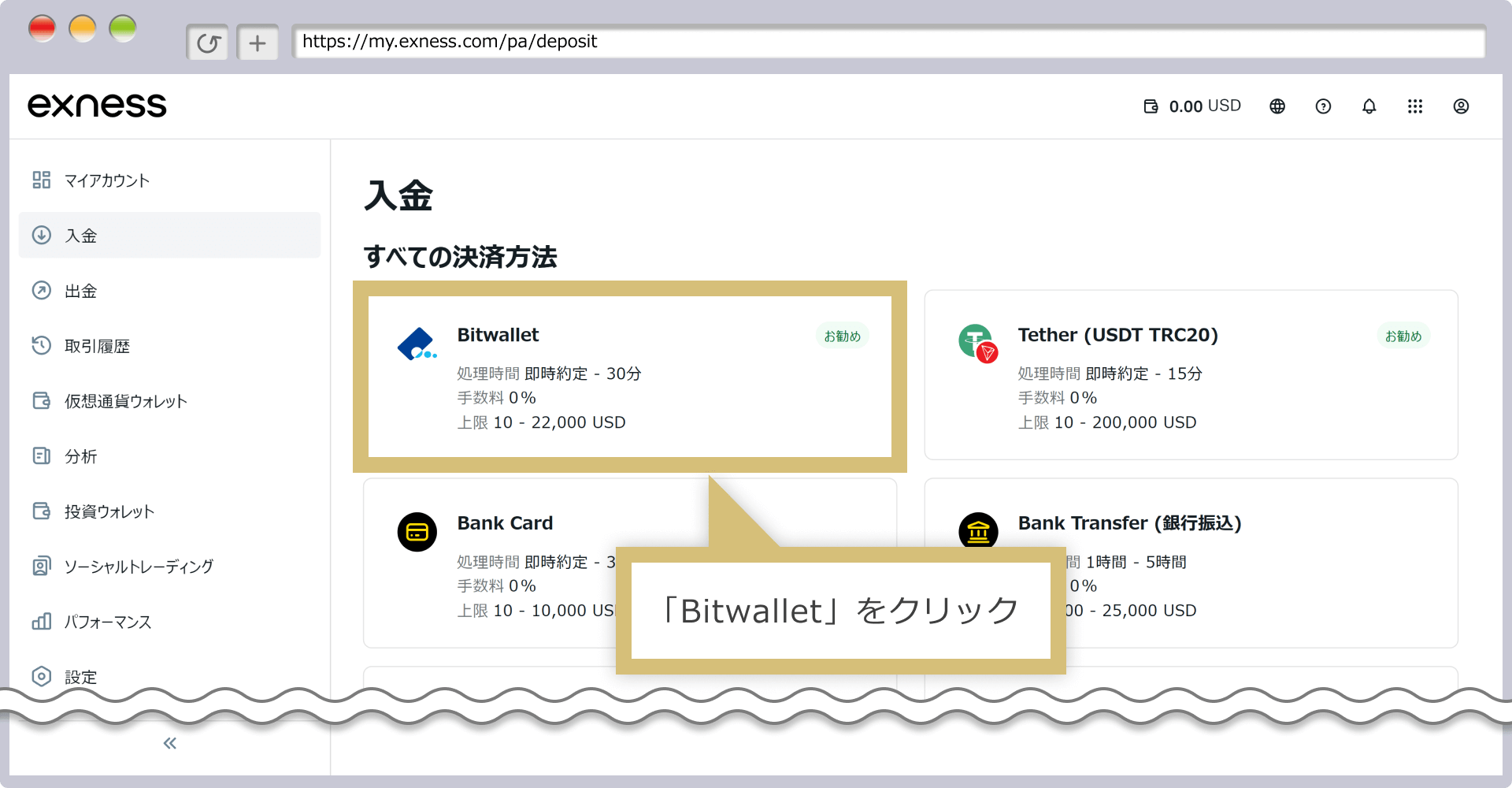Image resolution: width=1512 pixels, height=788 pixels.
Task: Click the 出金 arrow sidebar icon
Action: tap(42, 291)
